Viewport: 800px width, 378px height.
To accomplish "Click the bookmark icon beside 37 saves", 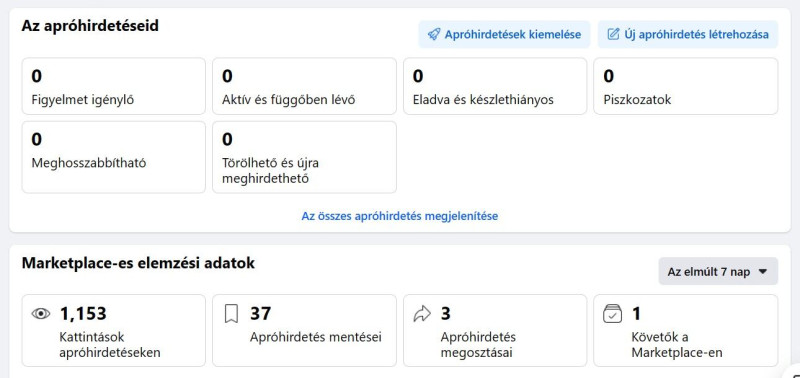I will click(231, 314).
